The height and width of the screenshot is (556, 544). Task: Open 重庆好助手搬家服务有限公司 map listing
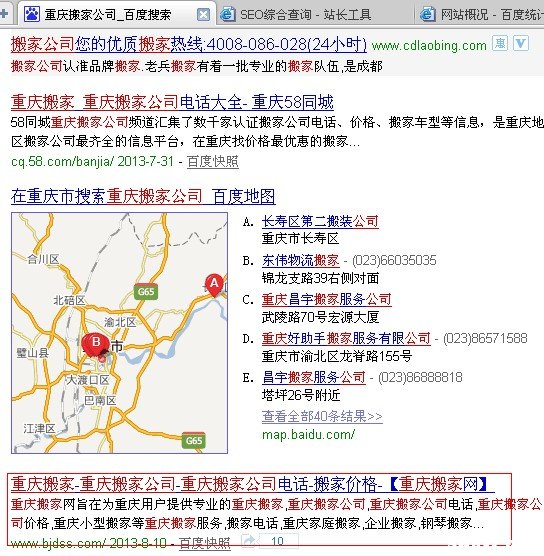[346, 339]
